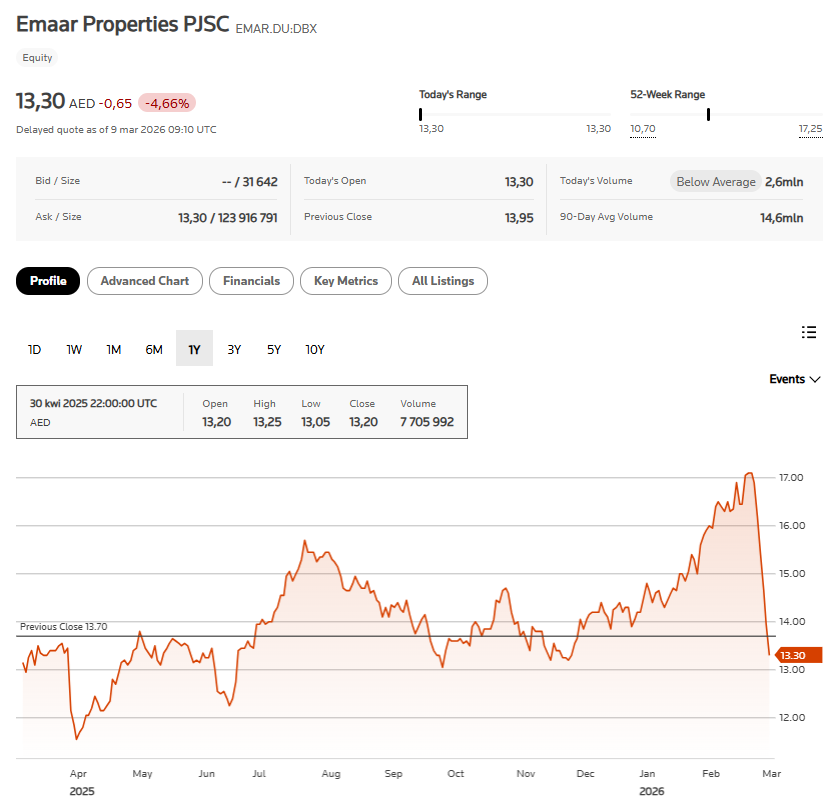Screen dimensions: 840x802
Task: Click the 52-week high value 17,25
Action: click(x=810, y=129)
